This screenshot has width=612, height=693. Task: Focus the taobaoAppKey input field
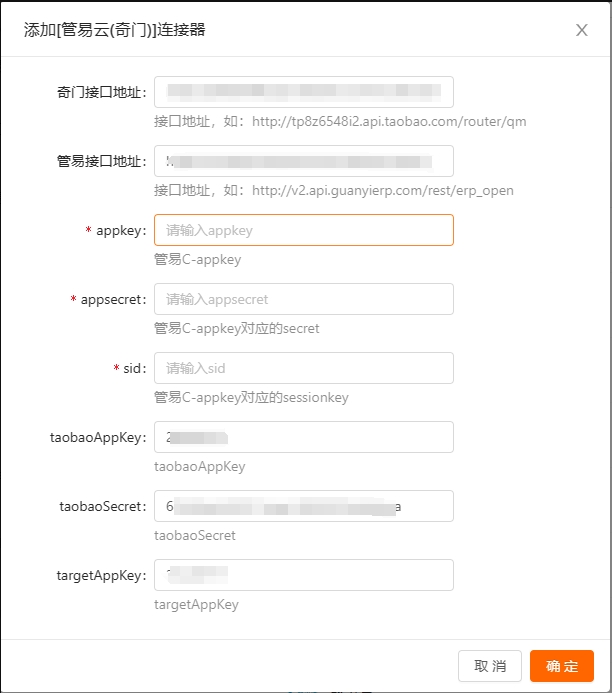point(303,437)
